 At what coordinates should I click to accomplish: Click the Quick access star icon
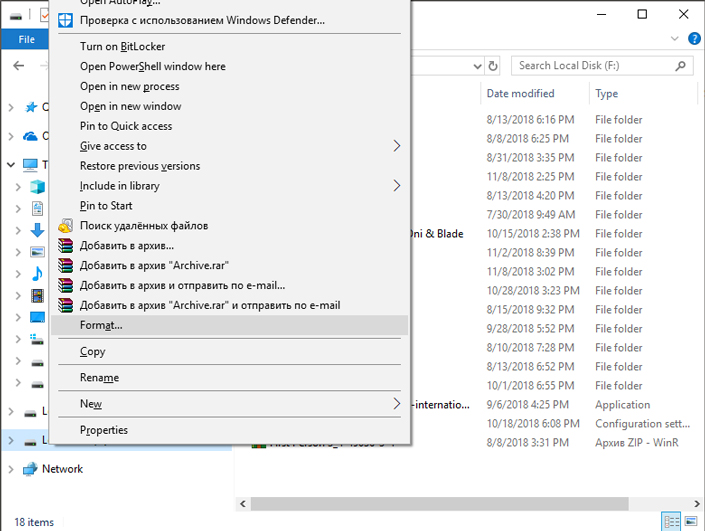[31, 107]
